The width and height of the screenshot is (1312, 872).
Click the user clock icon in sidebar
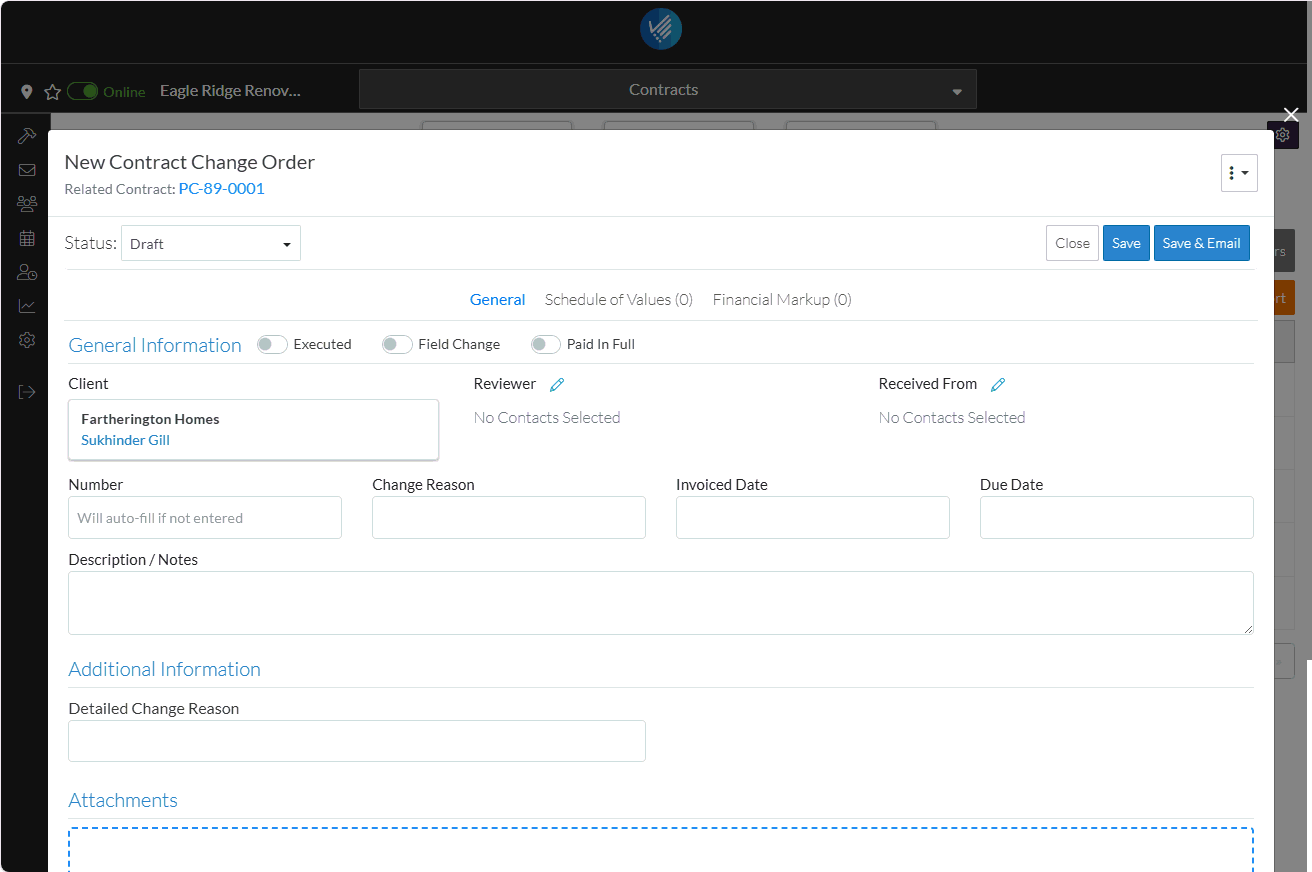click(27, 272)
